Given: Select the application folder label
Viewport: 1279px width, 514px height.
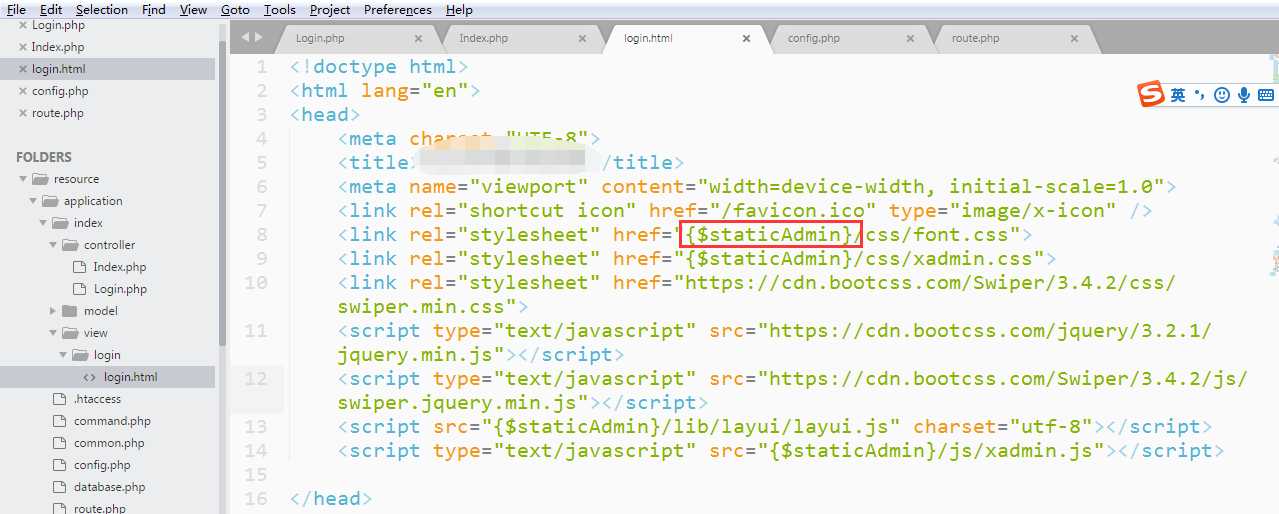Looking at the screenshot, I should 93,201.
